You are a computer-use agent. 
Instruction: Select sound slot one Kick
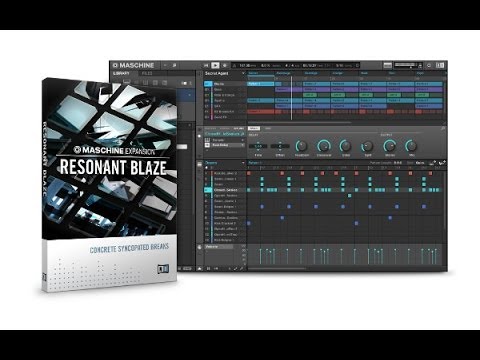225,173
